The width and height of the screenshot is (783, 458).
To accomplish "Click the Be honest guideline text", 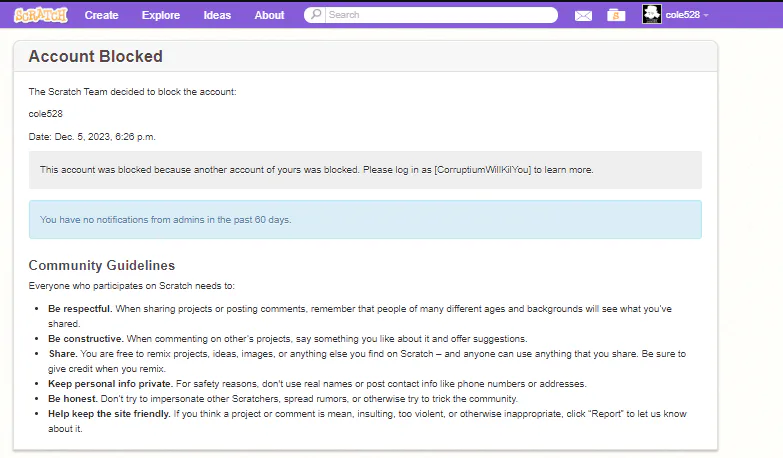I will 73,399.
